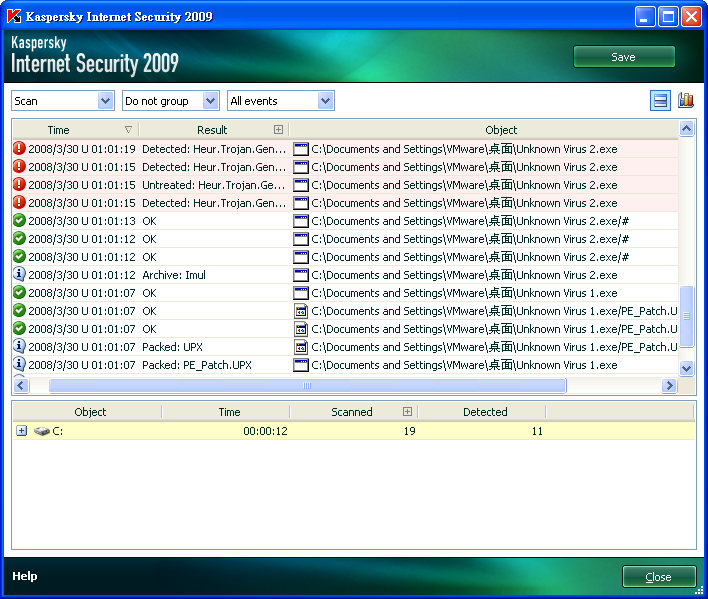Viewport: 708px width, 599px height.
Task: Click the vertical scrollbar down arrow
Action: (x=686, y=368)
